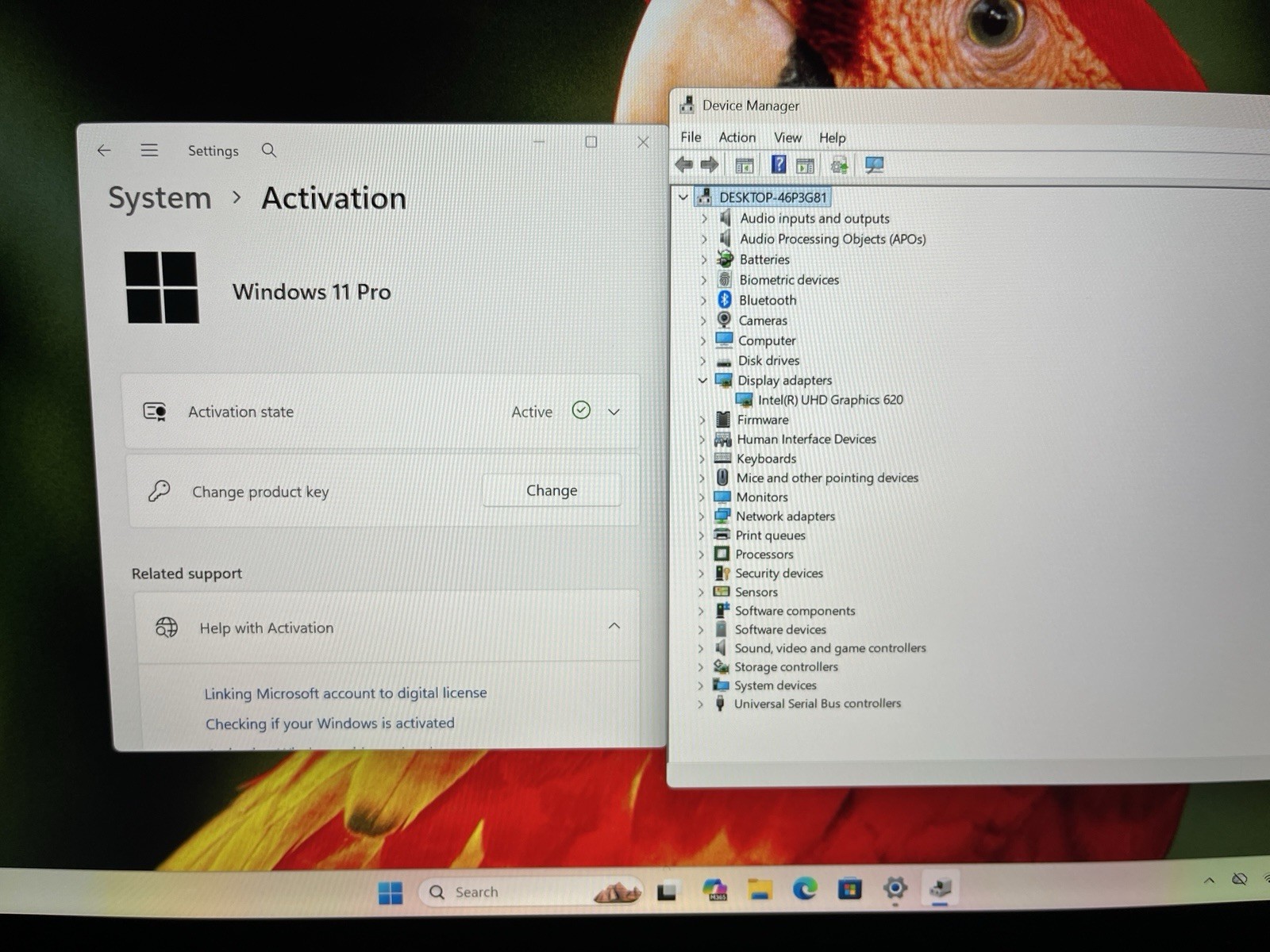1270x952 pixels.
Task: Open File Explorer from the taskbar
Action: coord(760,890)
